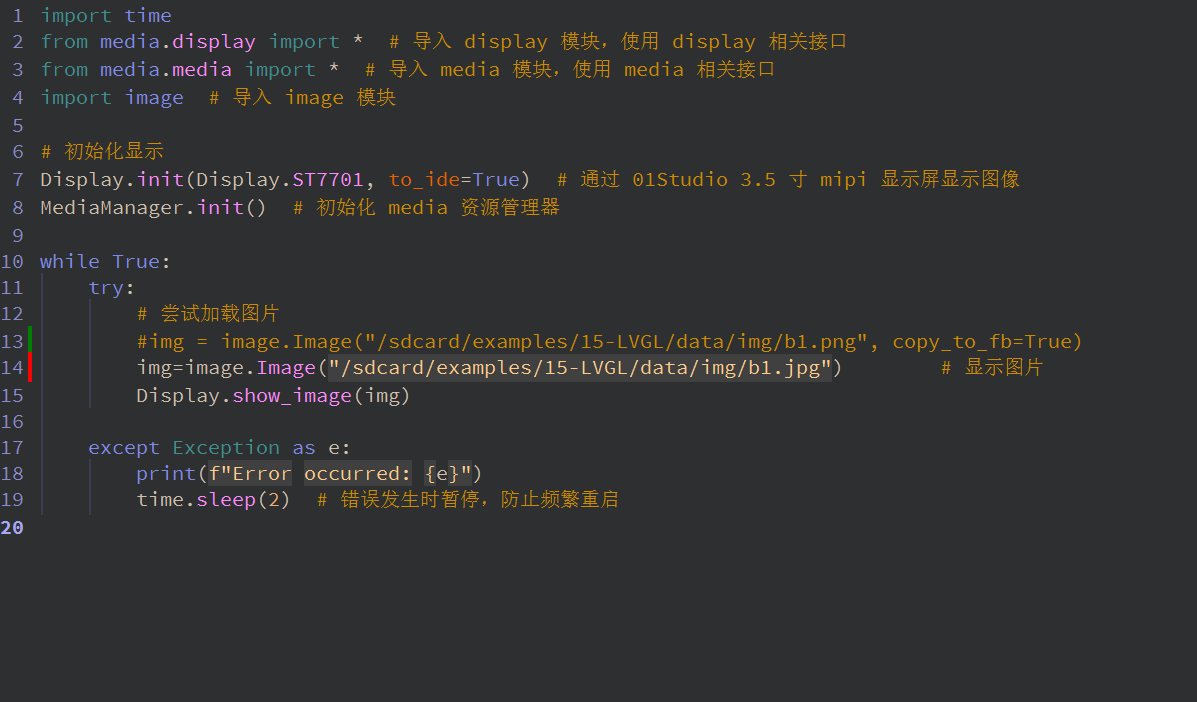1197x702 pixels.
Task: Click line number 14 in the gutter
Action: coord(12,367)
